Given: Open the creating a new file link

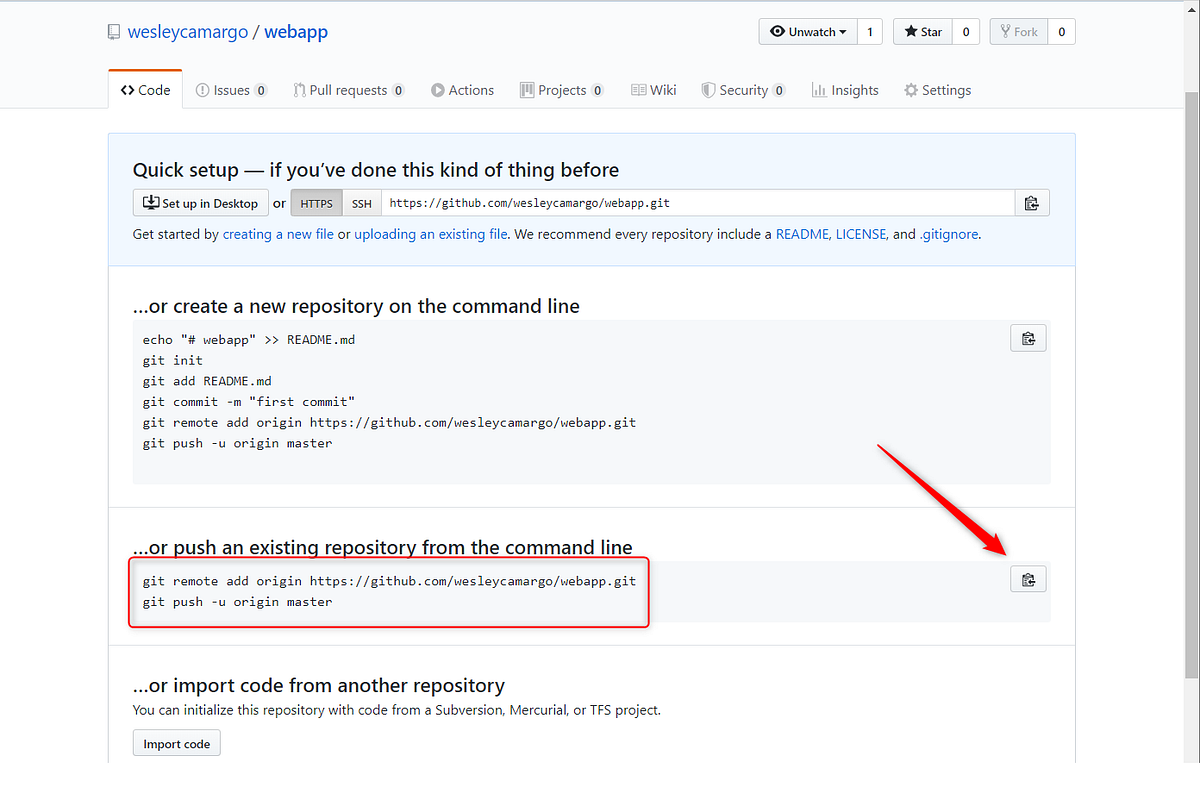Looking at the screenshot, I should pyautogui.click(x=278, y=233).
